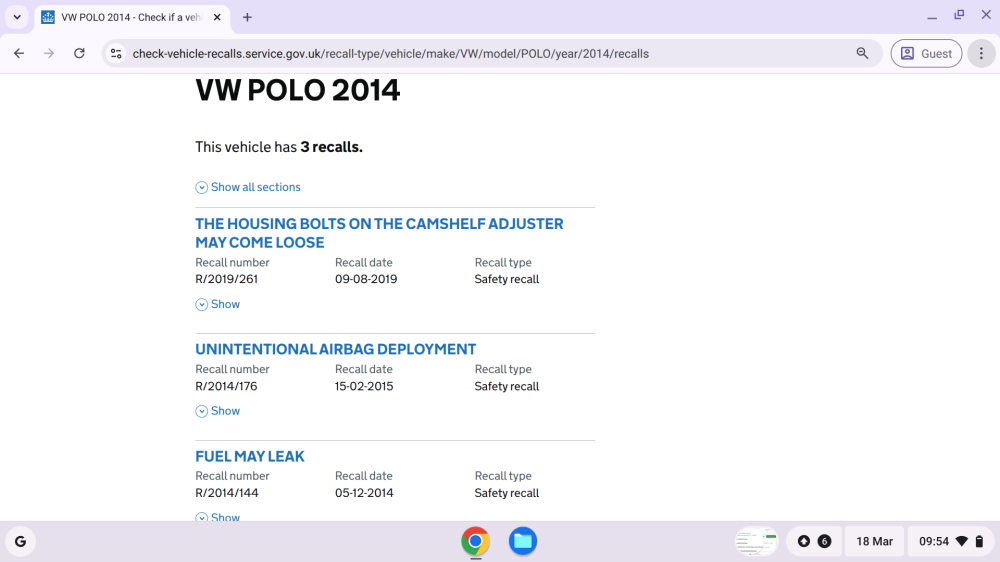This screenshot has width=1000, height=562.
Task: Click the battery status icon
Action: [980, 542]
